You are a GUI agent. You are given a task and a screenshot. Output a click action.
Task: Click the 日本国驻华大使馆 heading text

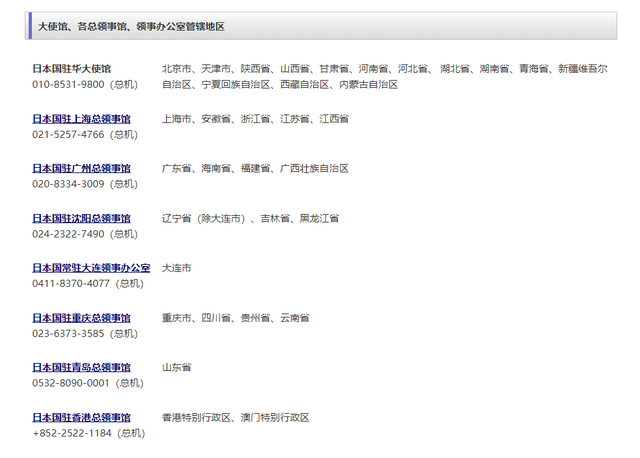pyautogui.click(x=72, y=69)
